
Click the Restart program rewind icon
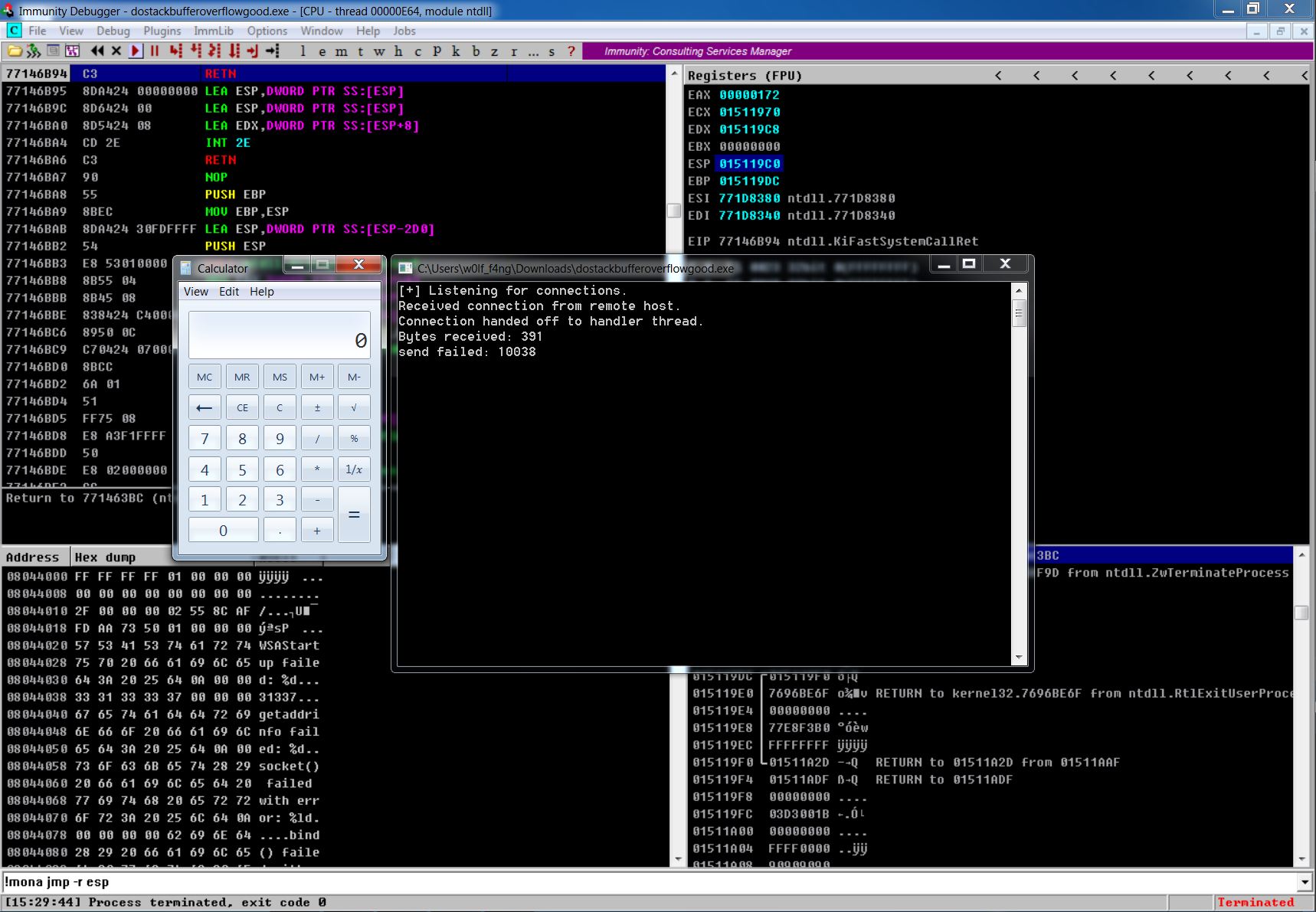pos(97,51)
